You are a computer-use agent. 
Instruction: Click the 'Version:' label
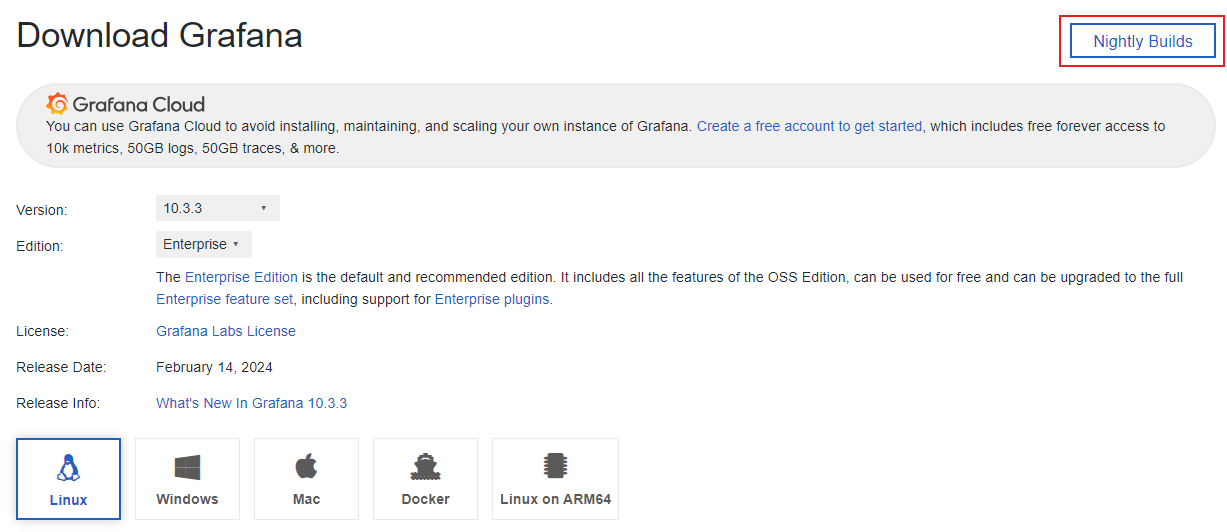coord(42,210)
